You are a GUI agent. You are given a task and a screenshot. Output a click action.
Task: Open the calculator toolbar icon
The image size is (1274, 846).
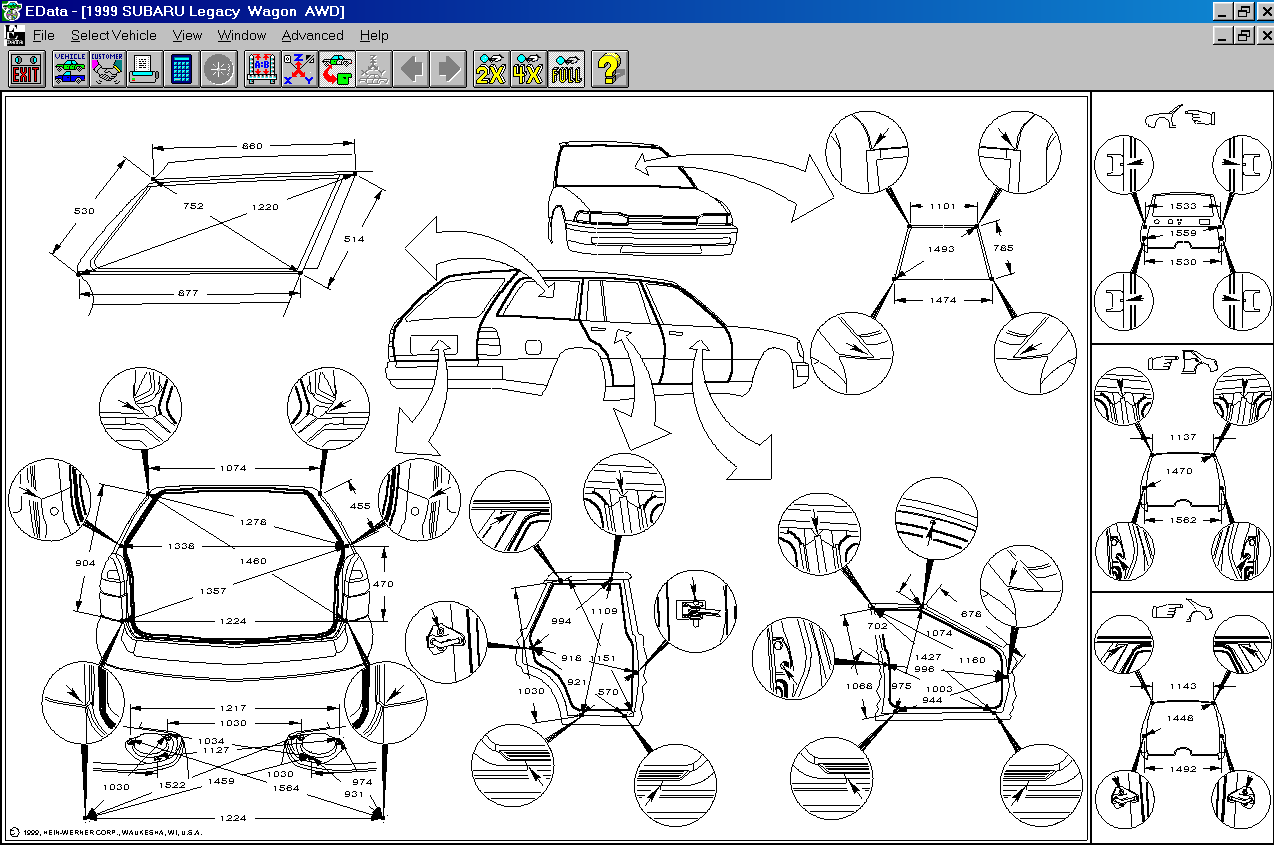(x=180, y=69)
